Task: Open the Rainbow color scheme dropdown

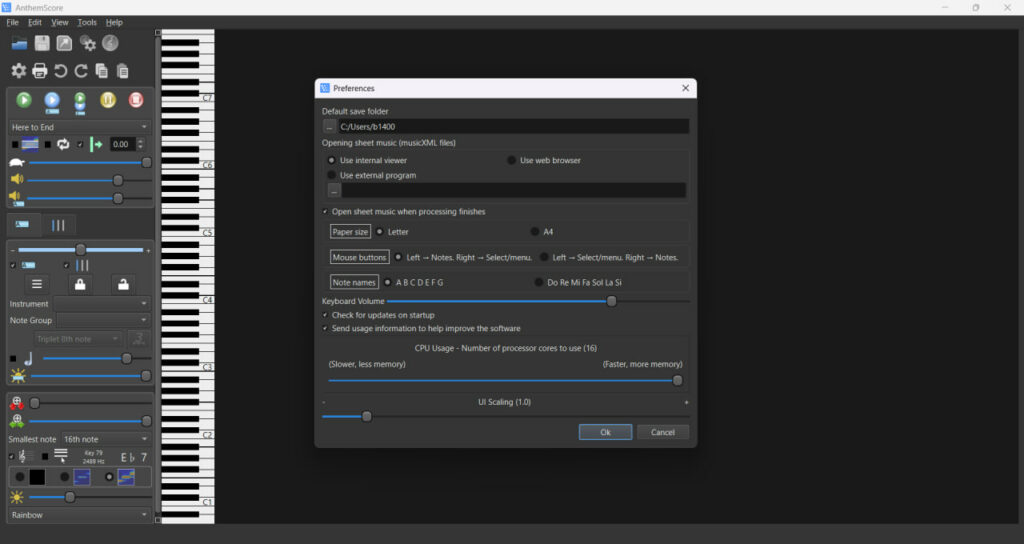Action: click(x=80, y=515)
